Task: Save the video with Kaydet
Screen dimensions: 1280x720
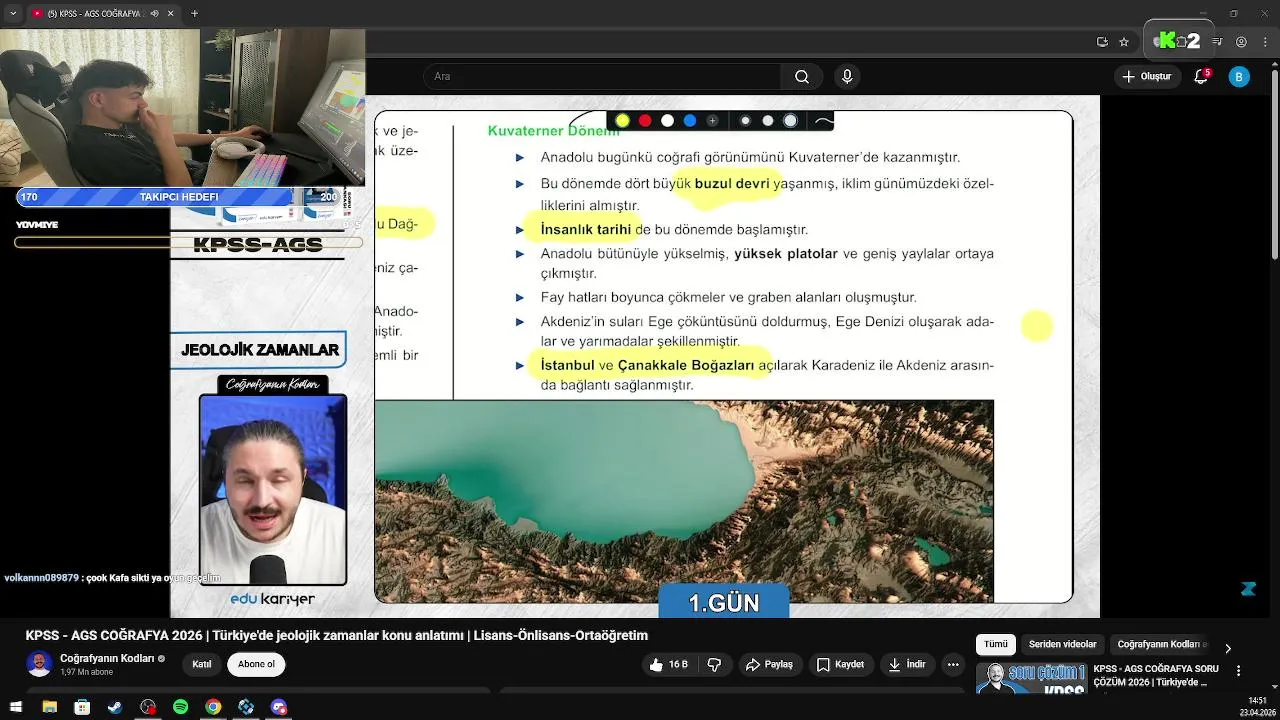Action: [x=840, y=665]
